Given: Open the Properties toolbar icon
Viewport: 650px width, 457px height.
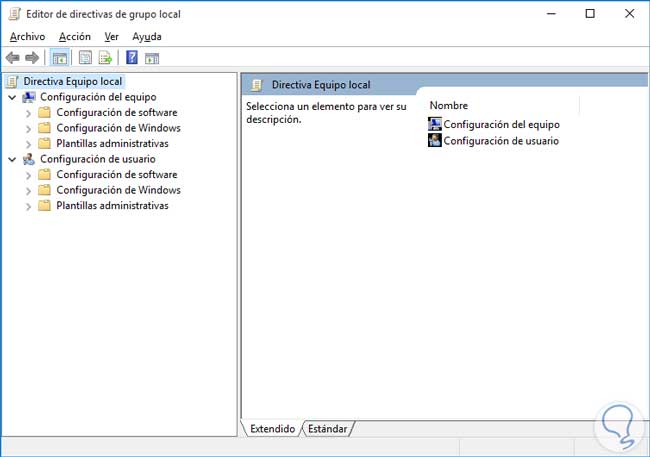Looking at the screenshot, I should click(85, 58).
